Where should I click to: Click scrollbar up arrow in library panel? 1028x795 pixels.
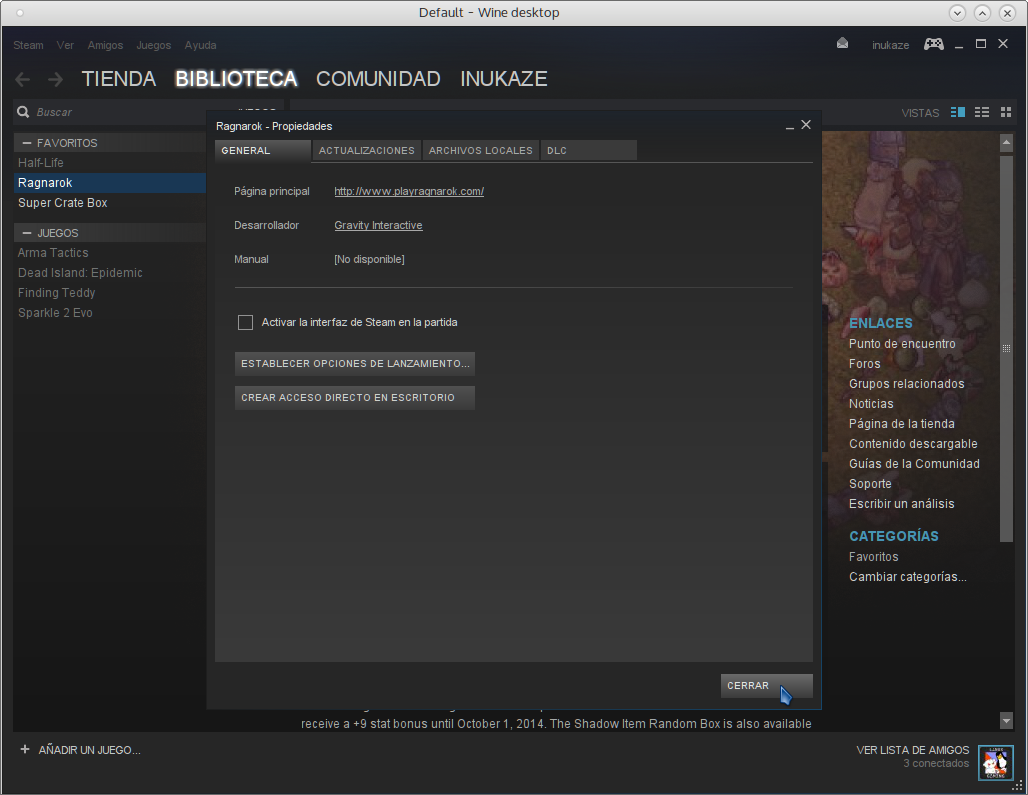tap(1006, 142)
